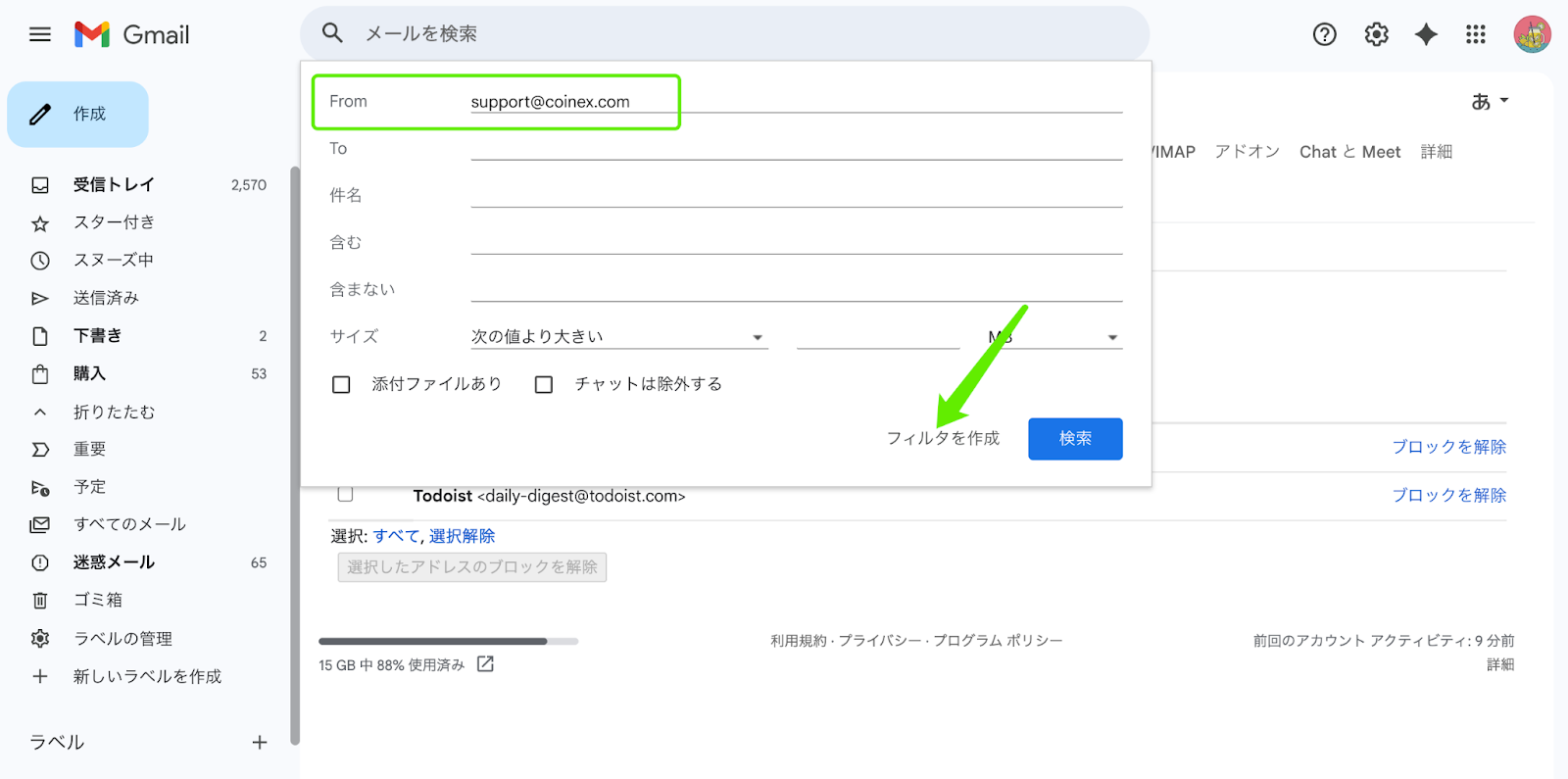Open the Help question mark icon

1325,34
